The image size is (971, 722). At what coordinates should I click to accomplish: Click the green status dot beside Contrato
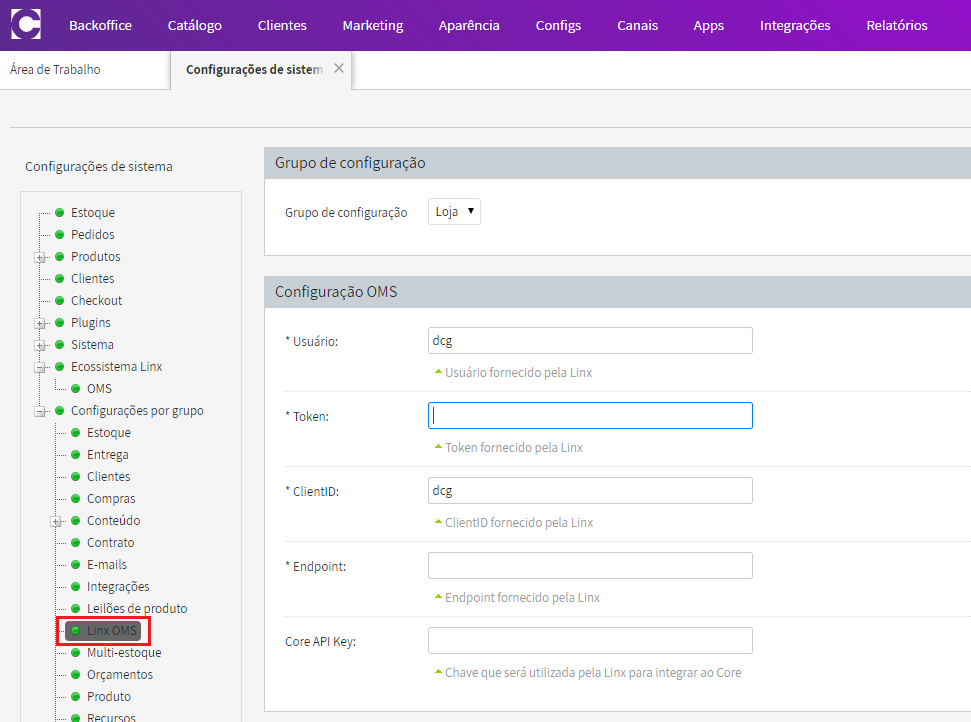[76, 542]
